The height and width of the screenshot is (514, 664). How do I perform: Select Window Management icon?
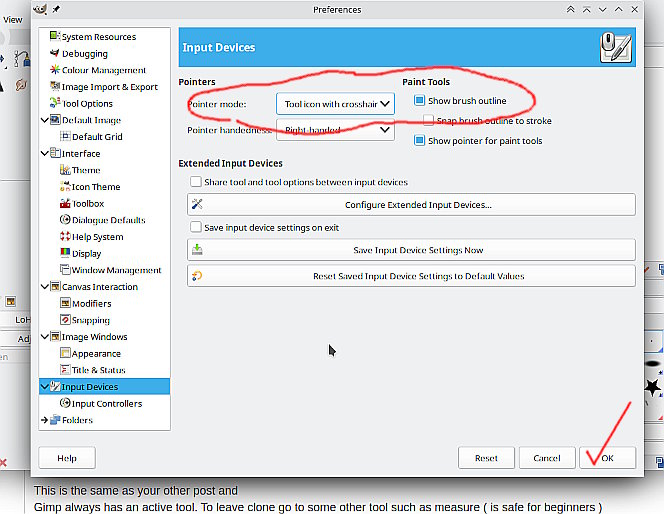click(65, 270)
